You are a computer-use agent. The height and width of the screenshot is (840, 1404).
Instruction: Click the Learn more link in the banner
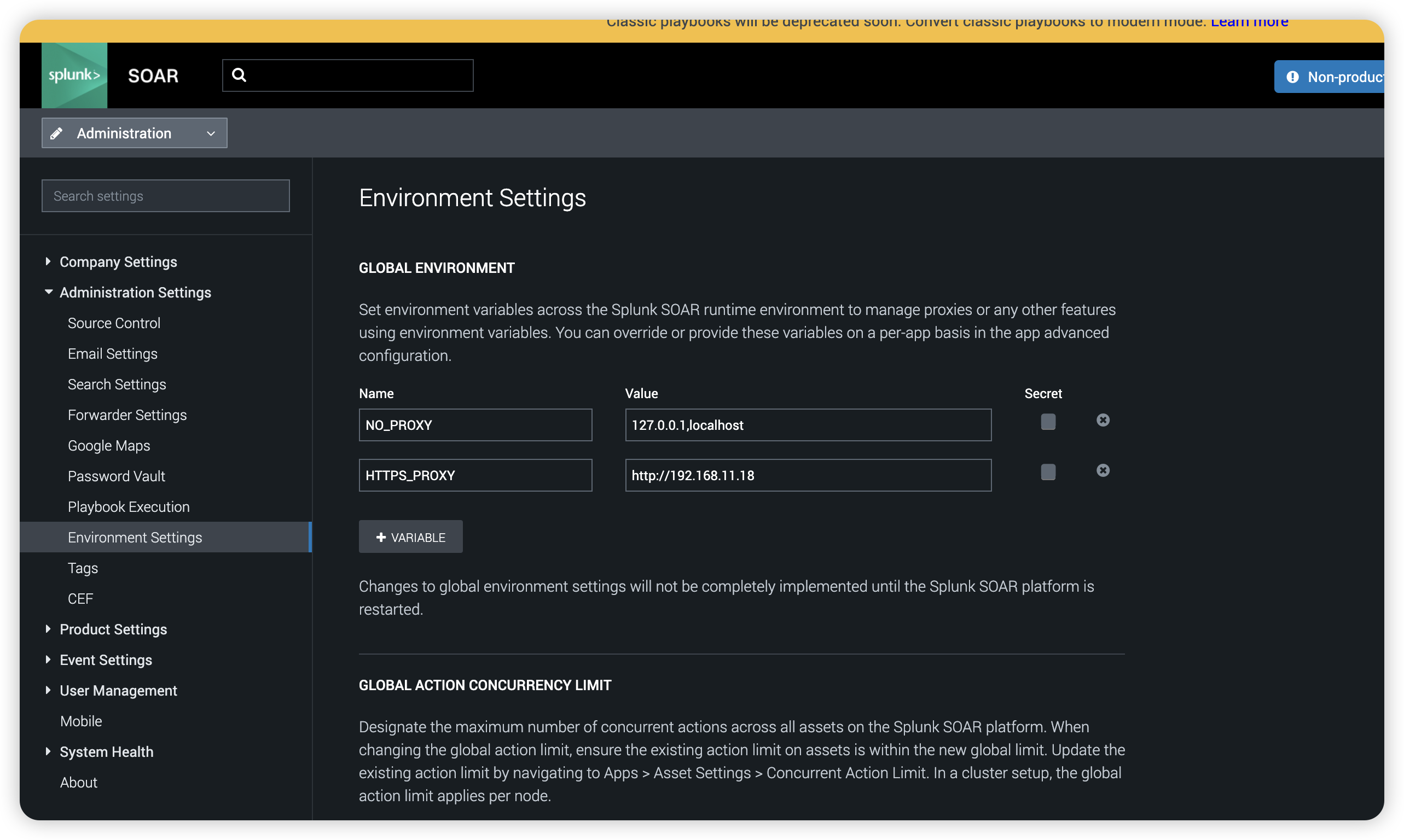click(x=1249, y=22)
